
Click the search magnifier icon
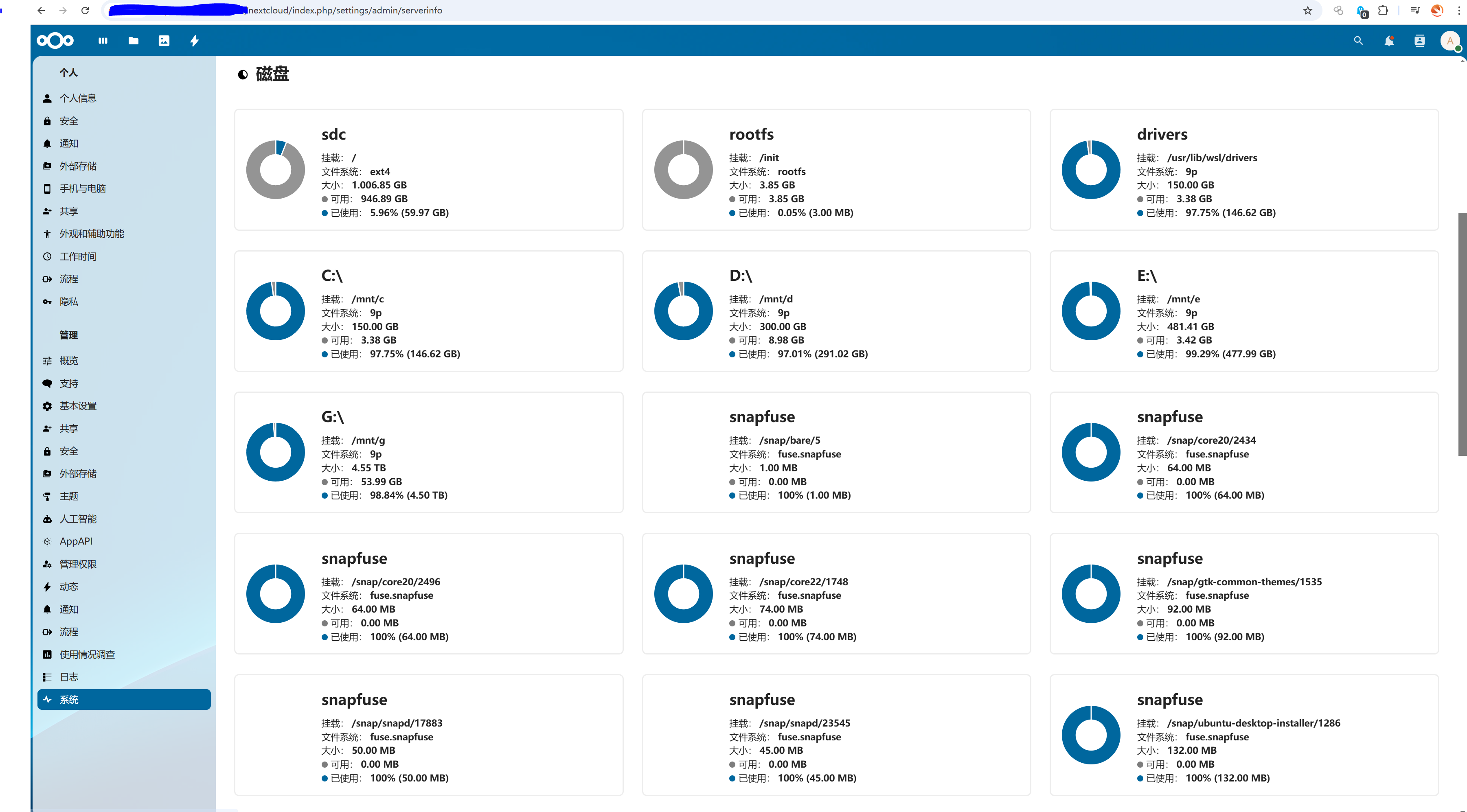(x=1358, y=40)
